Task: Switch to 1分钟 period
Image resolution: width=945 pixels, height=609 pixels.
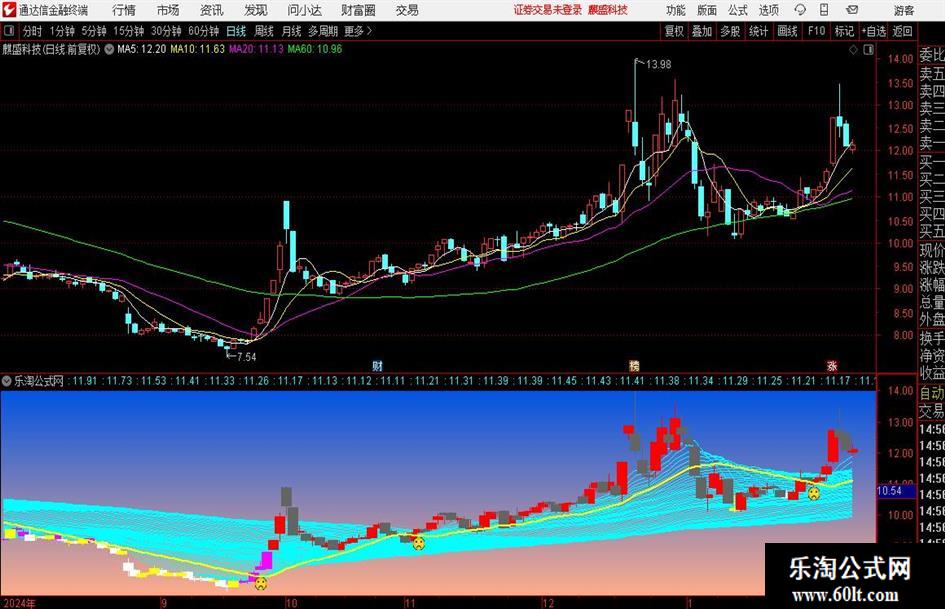Action: 61,31
